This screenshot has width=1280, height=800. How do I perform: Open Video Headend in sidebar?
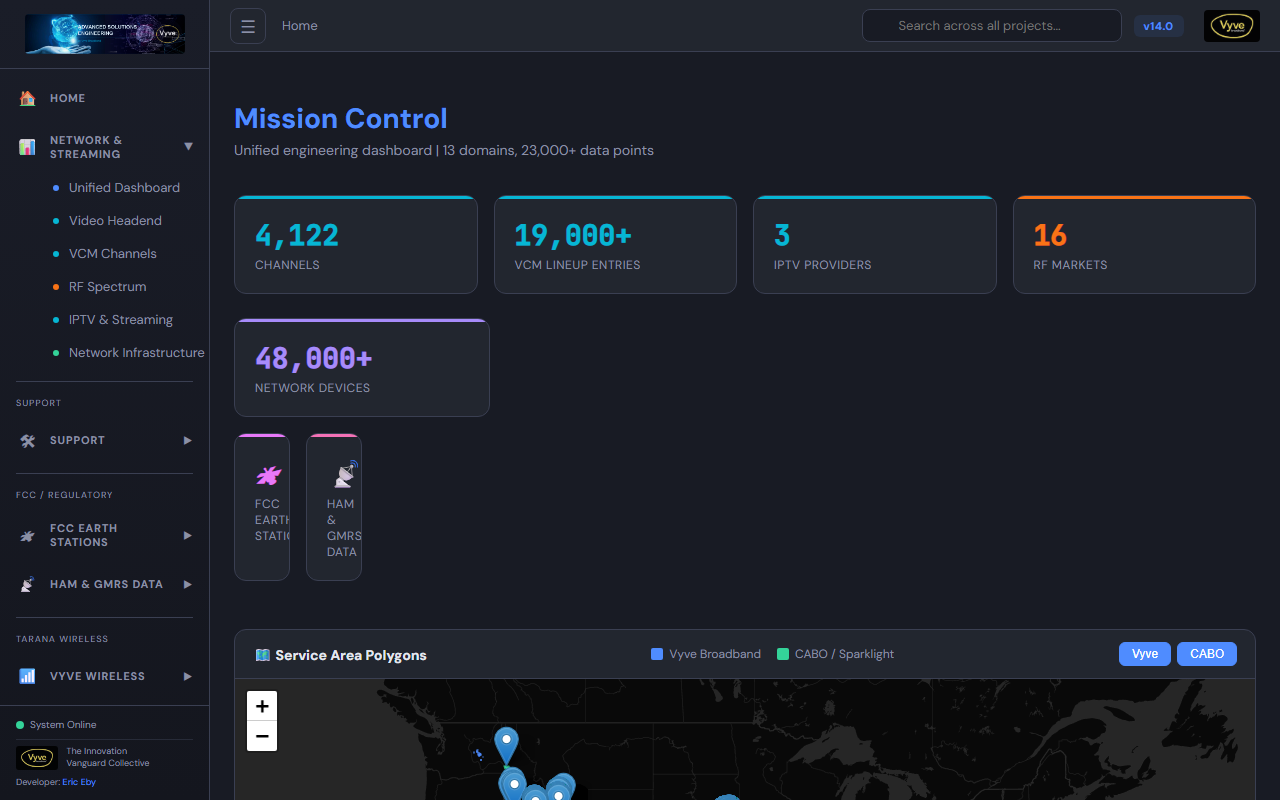(115, 220)
